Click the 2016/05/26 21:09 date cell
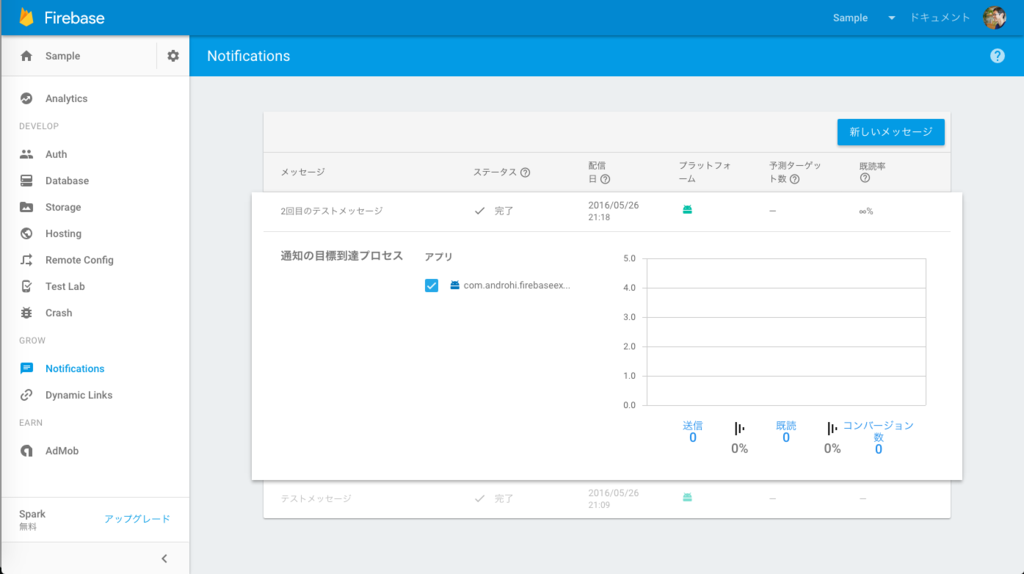 (x=613, y=499)
